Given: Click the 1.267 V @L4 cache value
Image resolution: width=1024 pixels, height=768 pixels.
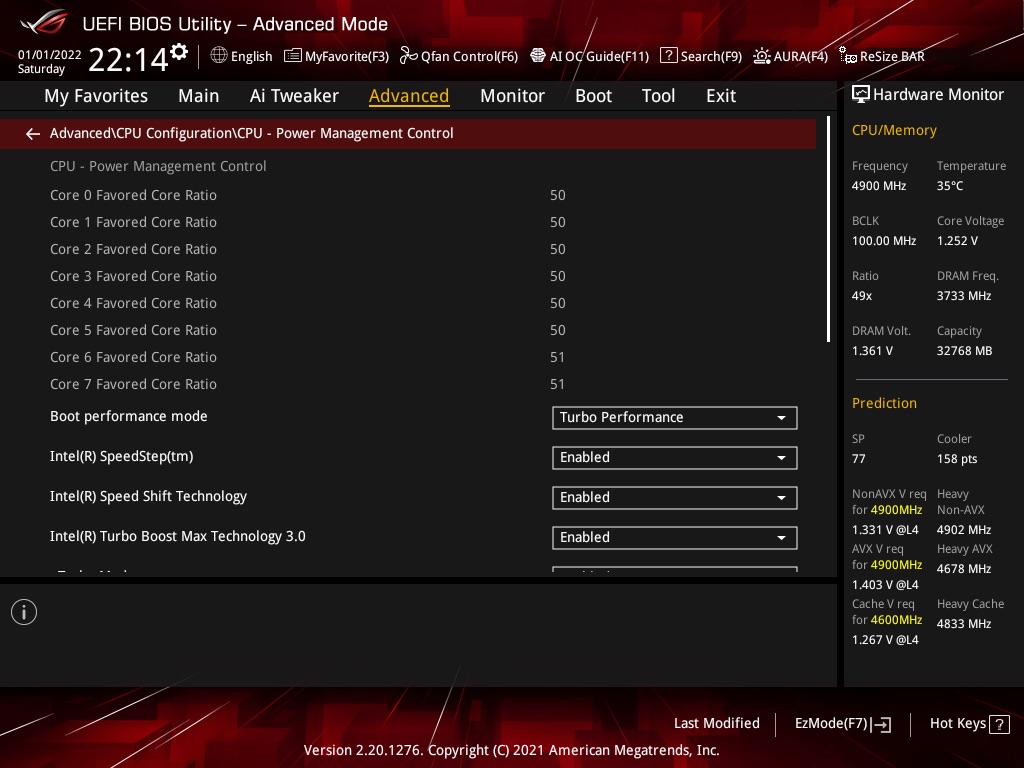Looking at the screenshot, I should click(885, 640).
